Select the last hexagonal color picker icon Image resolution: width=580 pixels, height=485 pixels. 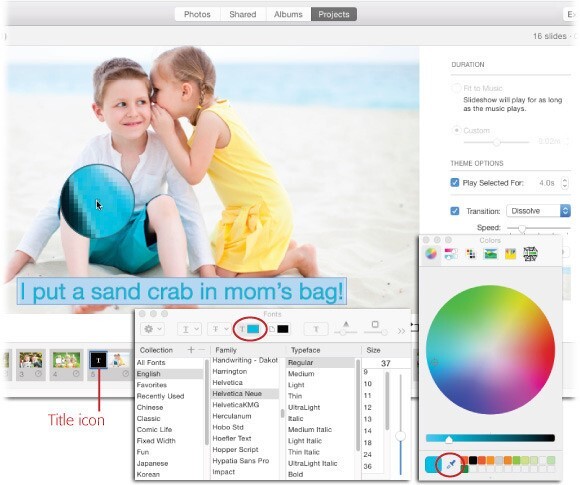coord(530,254)
